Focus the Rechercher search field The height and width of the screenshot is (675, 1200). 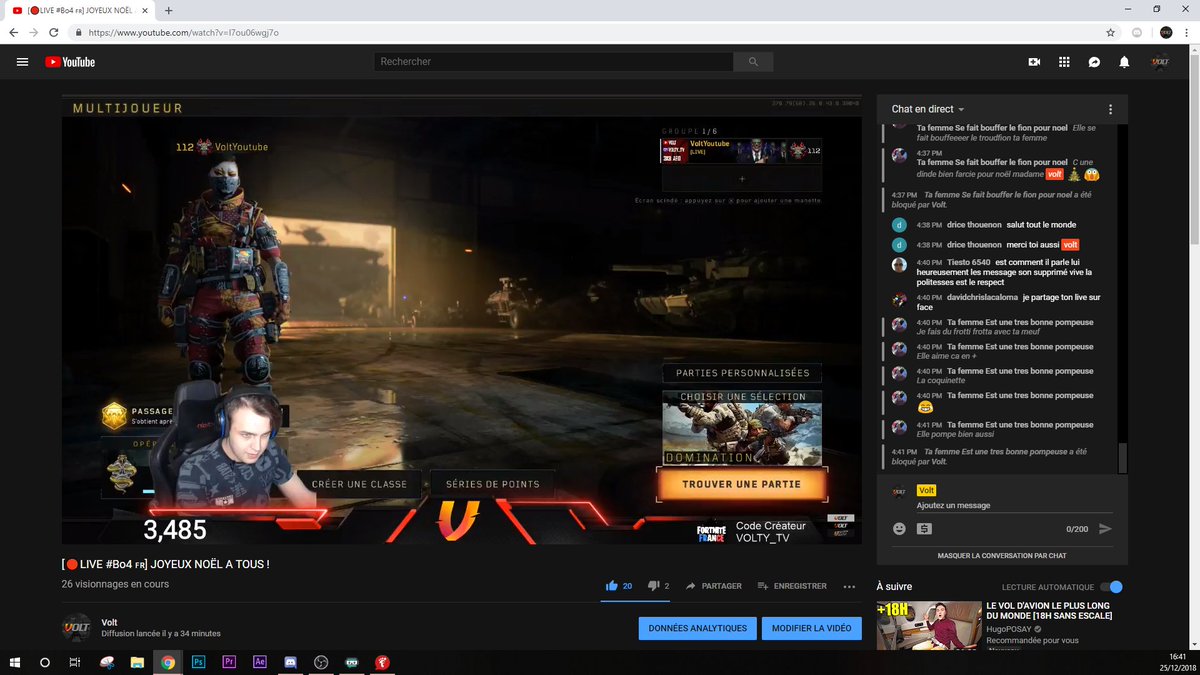pos(555,62)
